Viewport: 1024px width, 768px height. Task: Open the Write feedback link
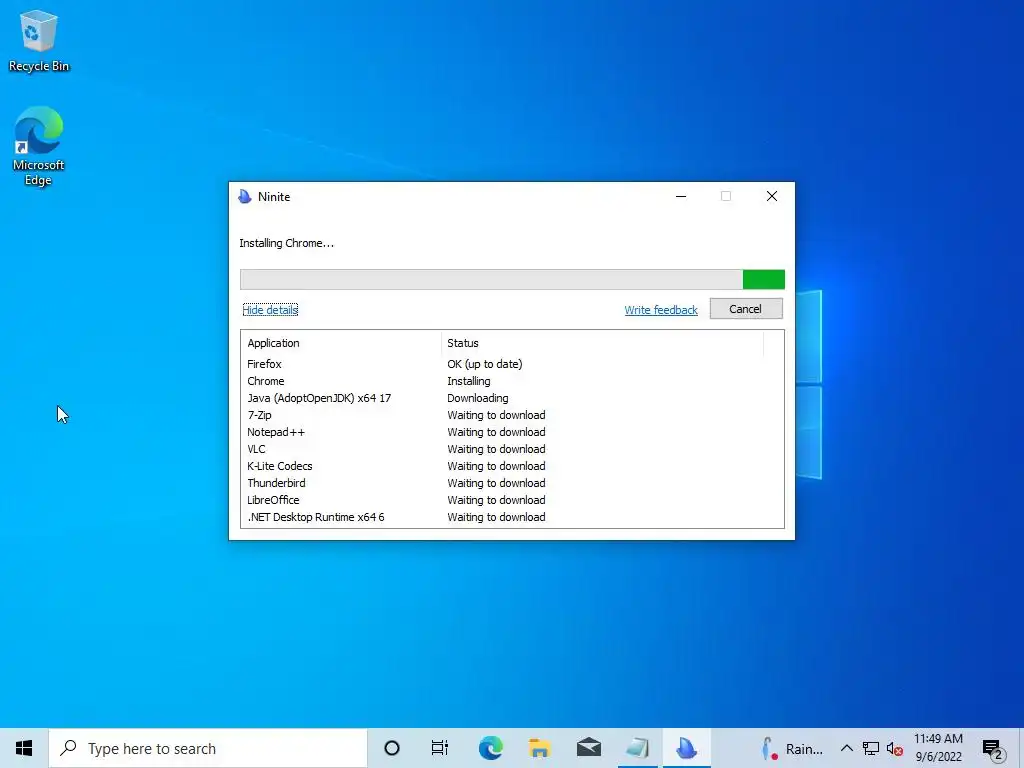(x=661, y=310)
